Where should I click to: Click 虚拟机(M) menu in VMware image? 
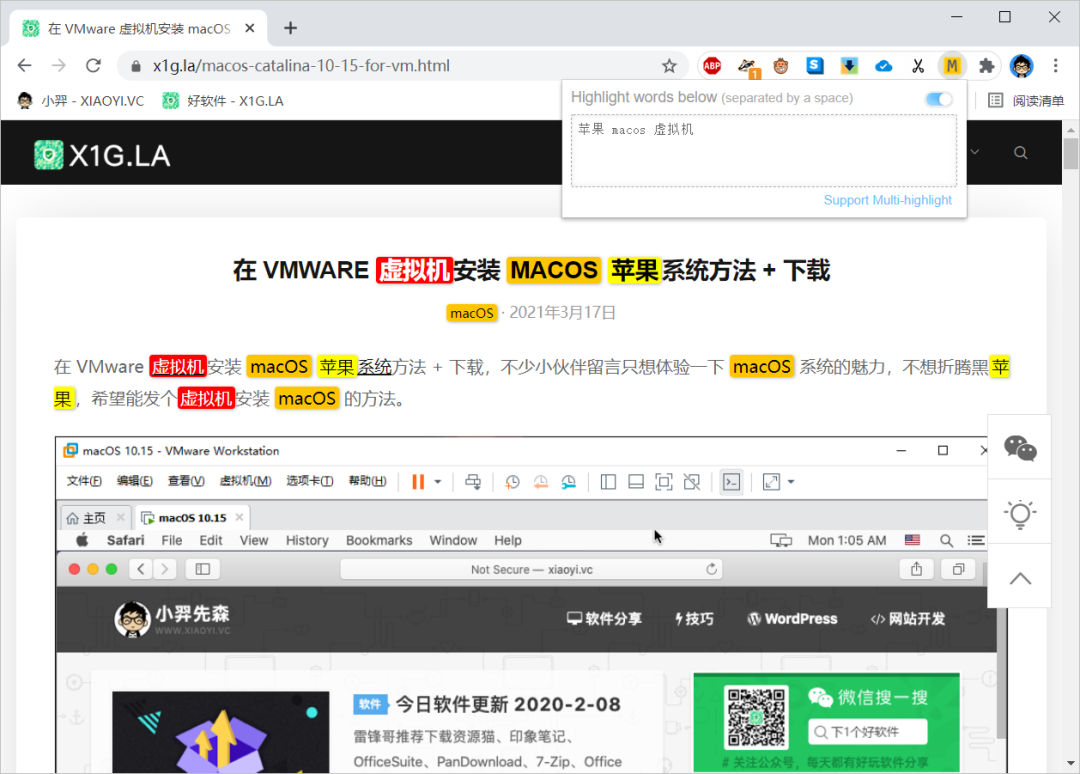245,481
